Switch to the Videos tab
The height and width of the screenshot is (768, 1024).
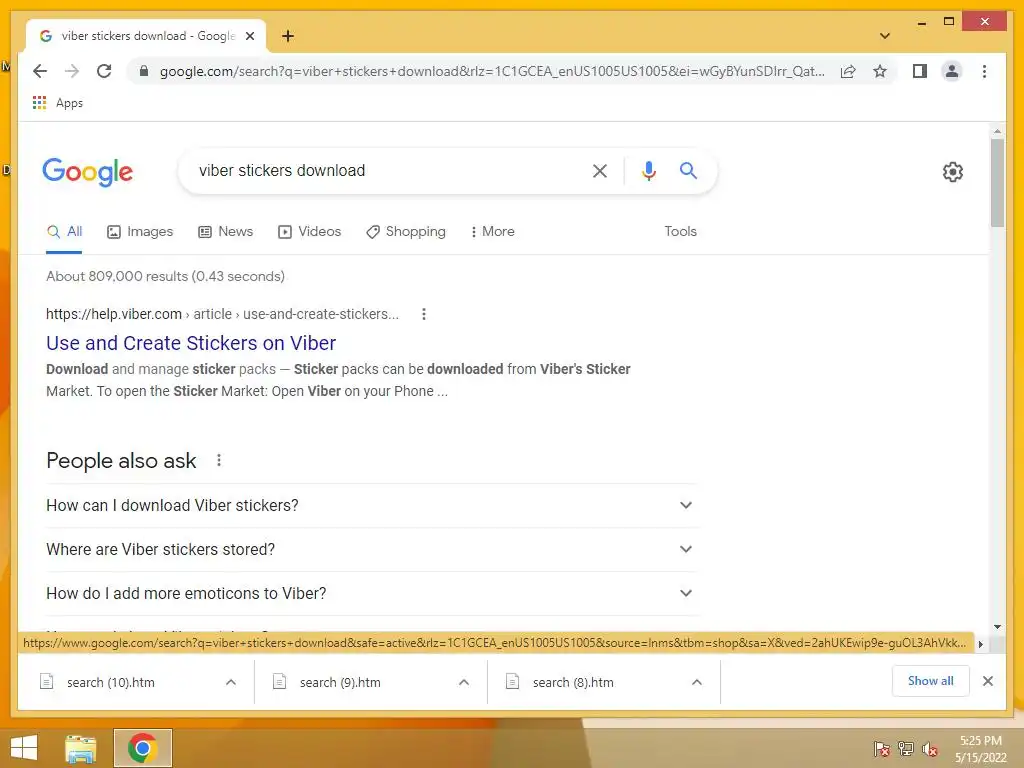[310, 232]
